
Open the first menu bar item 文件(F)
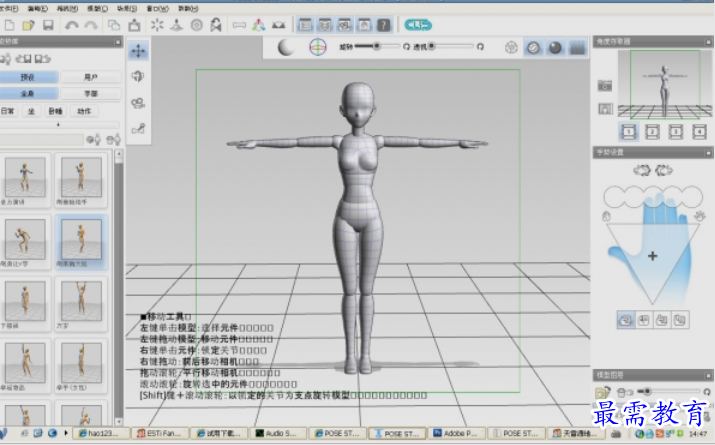click(x=9, y=9)
